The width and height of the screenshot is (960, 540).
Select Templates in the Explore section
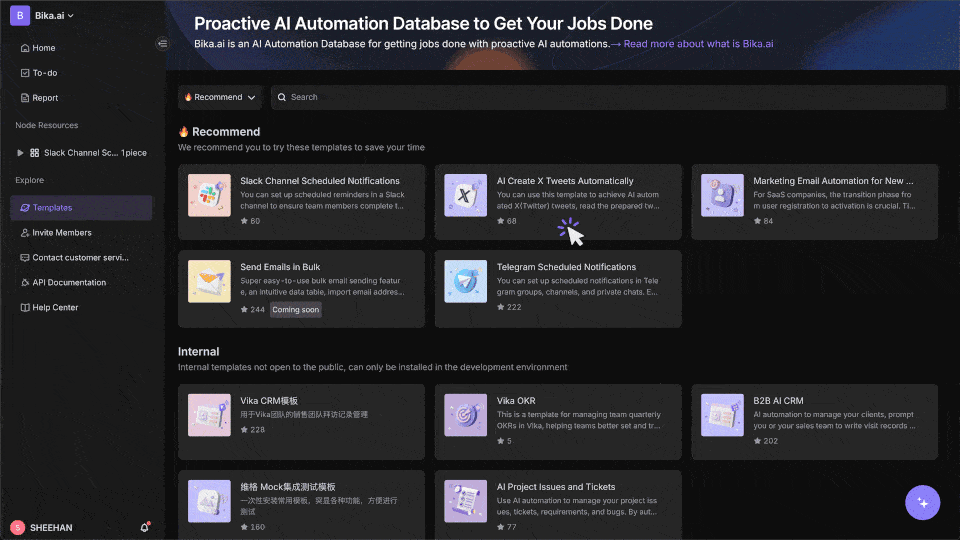pos(81,208)
